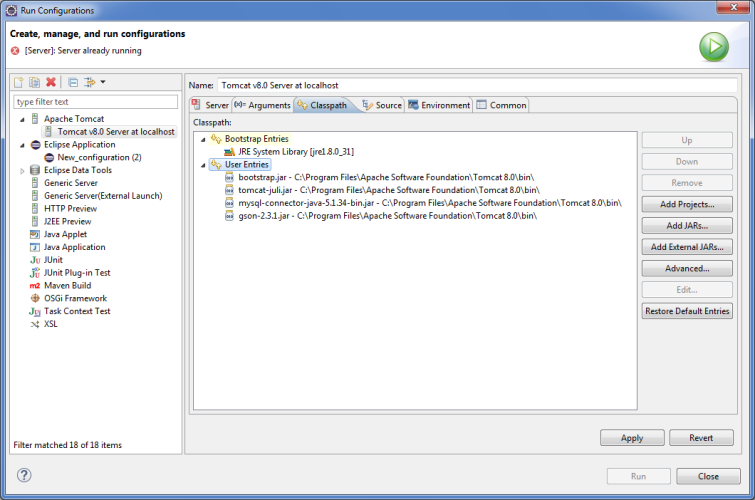The image size is (755, 500).
Task: Click the Close button at bottom
Action: click(x=708, y=476)
